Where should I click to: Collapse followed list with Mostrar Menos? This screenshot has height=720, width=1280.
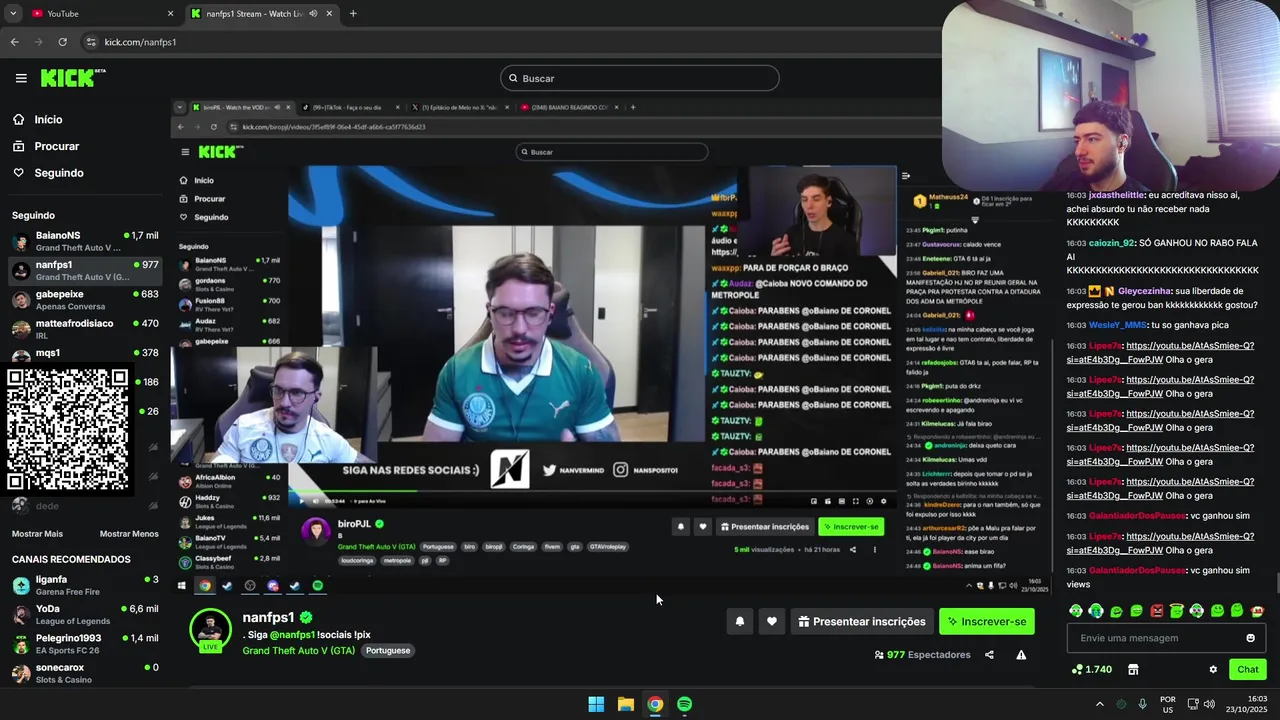[x=129, y=534]
